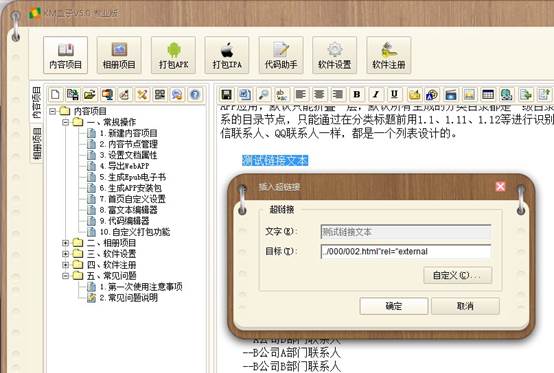Click the 打包IPA Apple button
The width and height of the screenshot is (554, 373).
227,55
